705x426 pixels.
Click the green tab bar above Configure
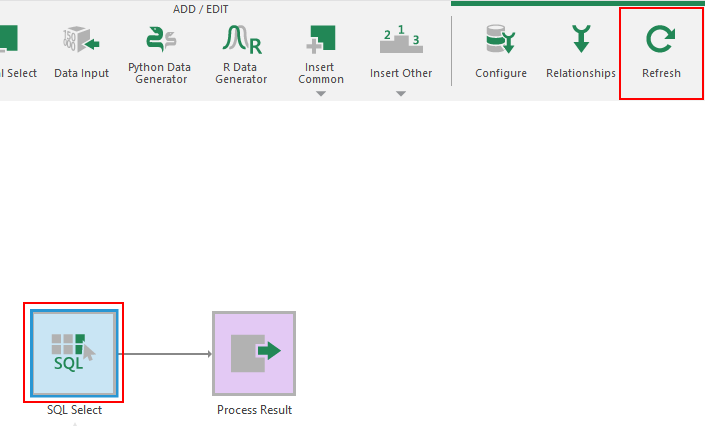577,3
